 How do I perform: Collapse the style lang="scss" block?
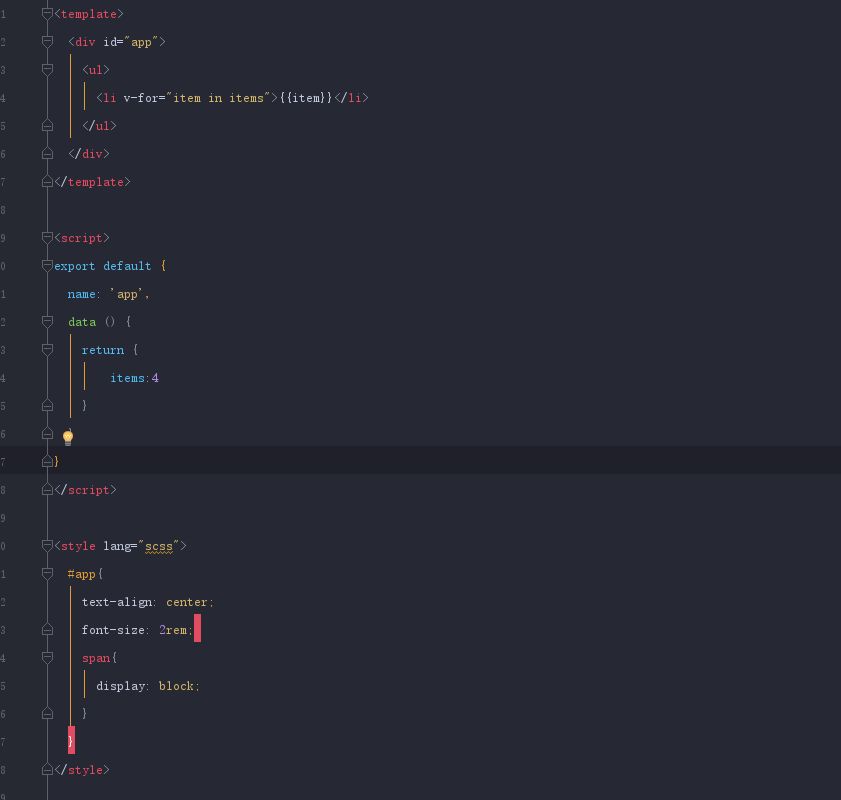click(47, 546)
